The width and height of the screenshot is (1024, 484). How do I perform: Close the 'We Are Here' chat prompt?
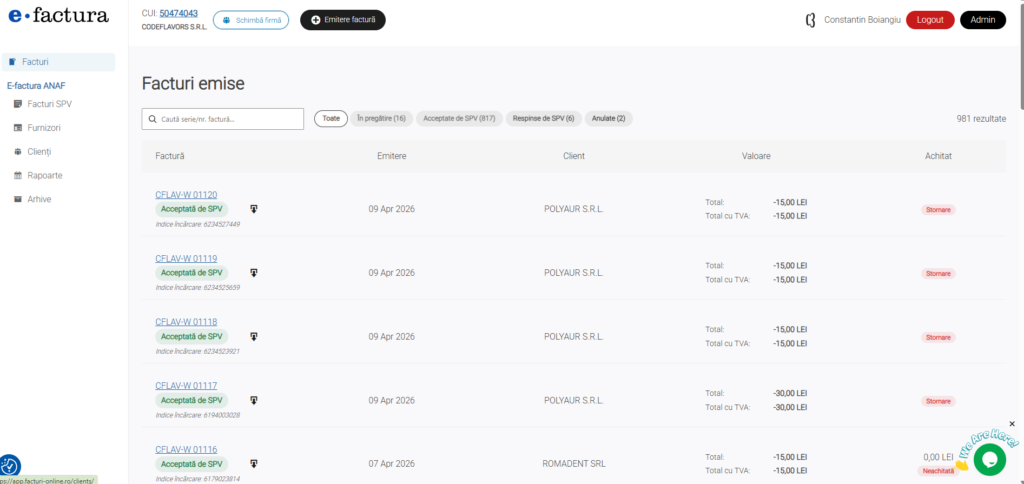pos(1012,424)
